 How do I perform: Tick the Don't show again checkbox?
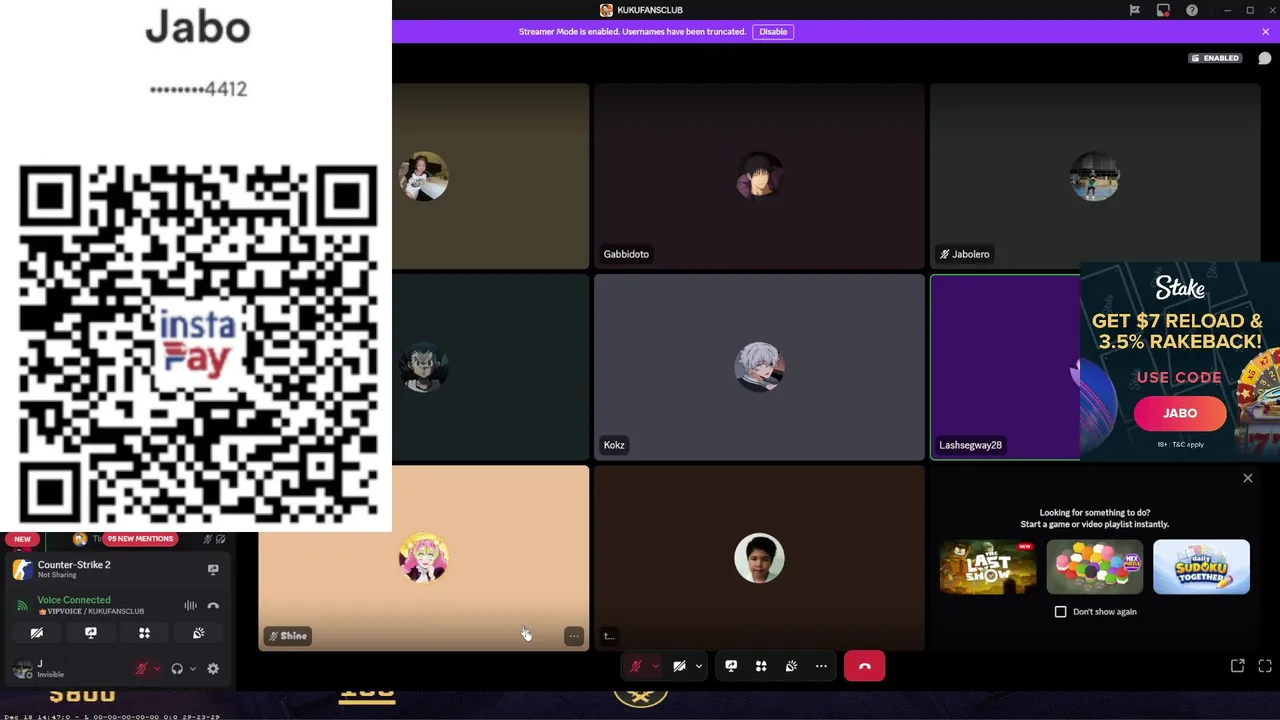pyautogui.click(x=1060, y=612)
